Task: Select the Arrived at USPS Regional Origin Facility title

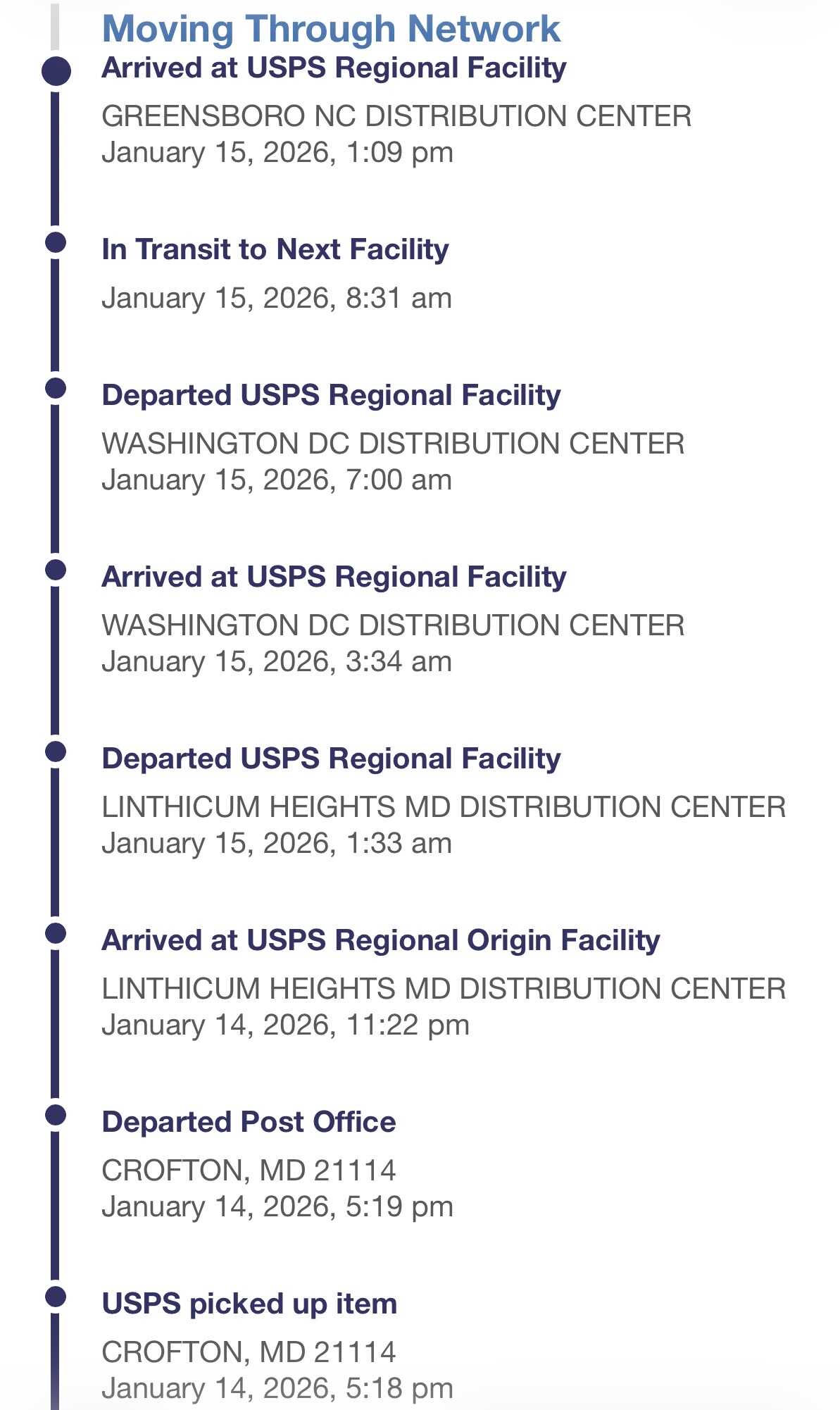Action: pos(381,940)
